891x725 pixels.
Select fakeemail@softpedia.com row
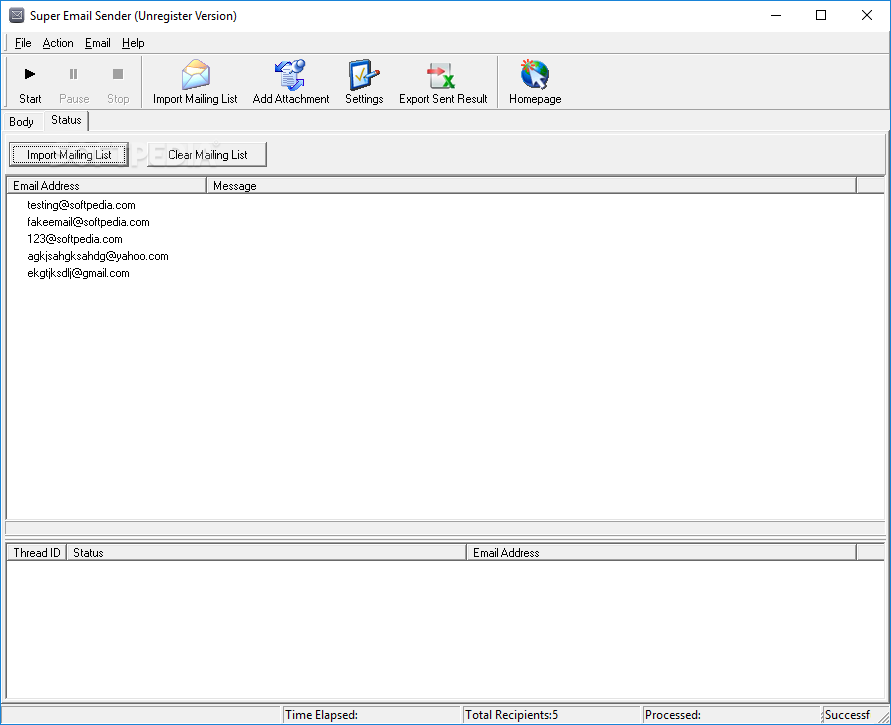point(88,222)
